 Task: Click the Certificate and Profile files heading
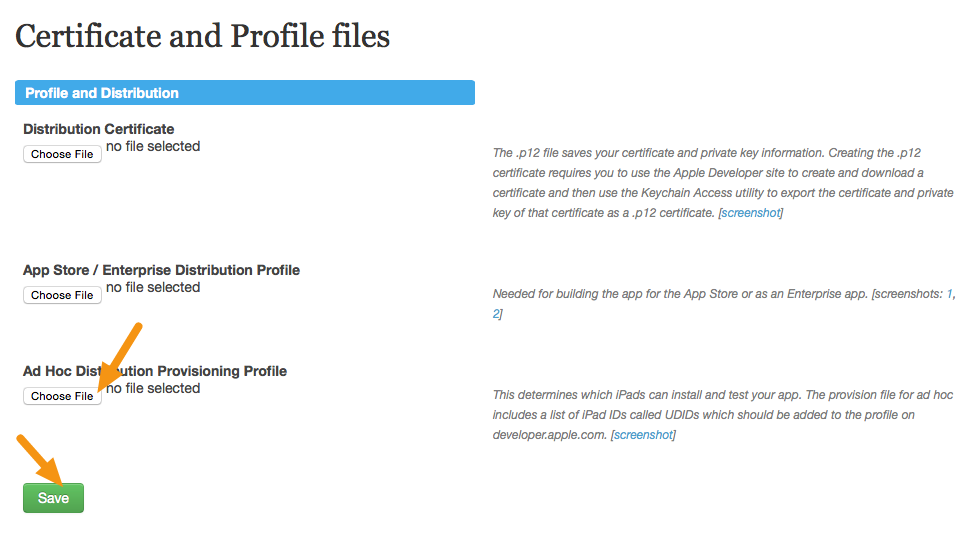202,36
